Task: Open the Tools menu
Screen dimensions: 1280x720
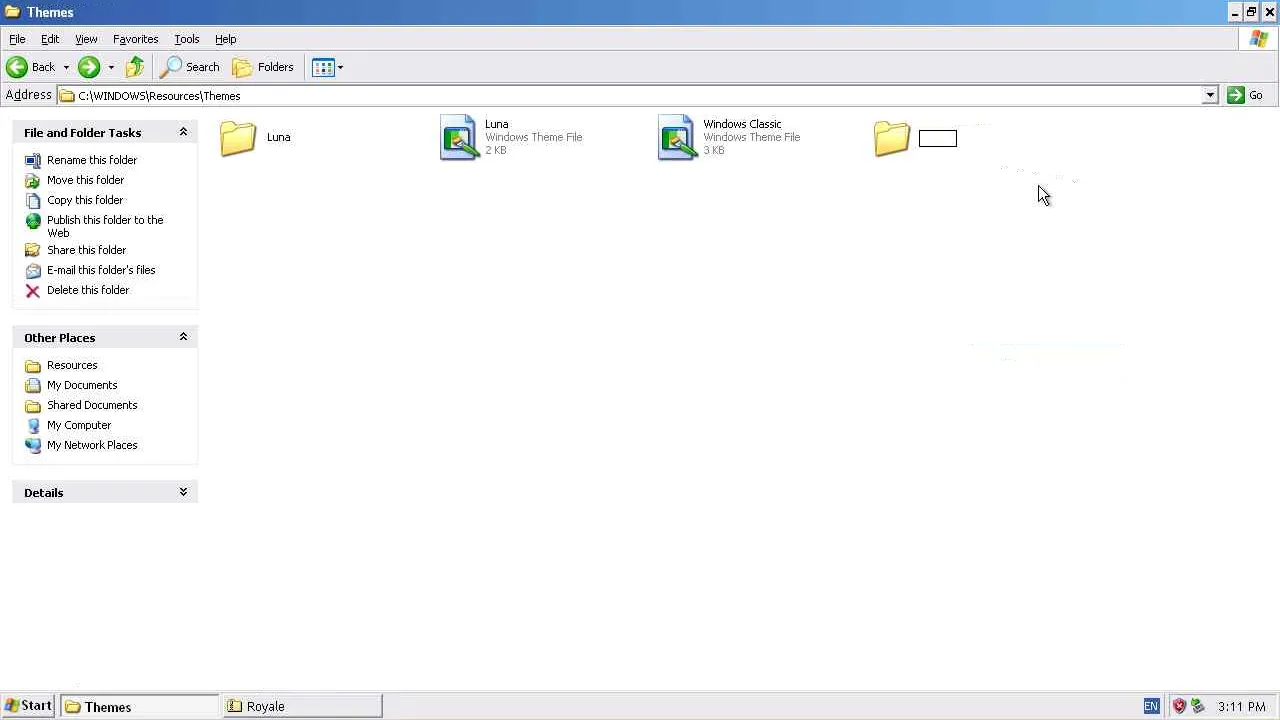Action: point(187,39)
